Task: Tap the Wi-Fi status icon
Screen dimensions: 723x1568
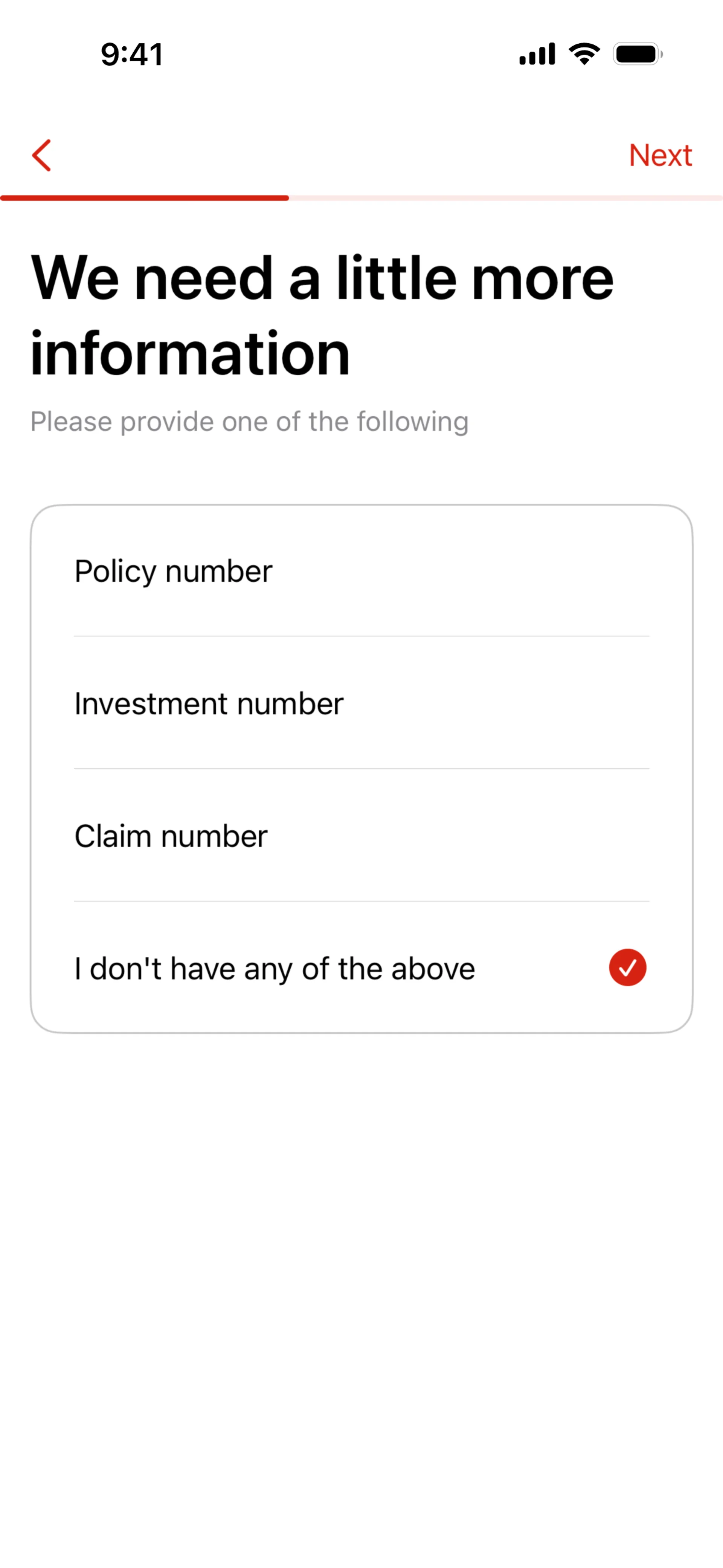Action: click(584, 54)
